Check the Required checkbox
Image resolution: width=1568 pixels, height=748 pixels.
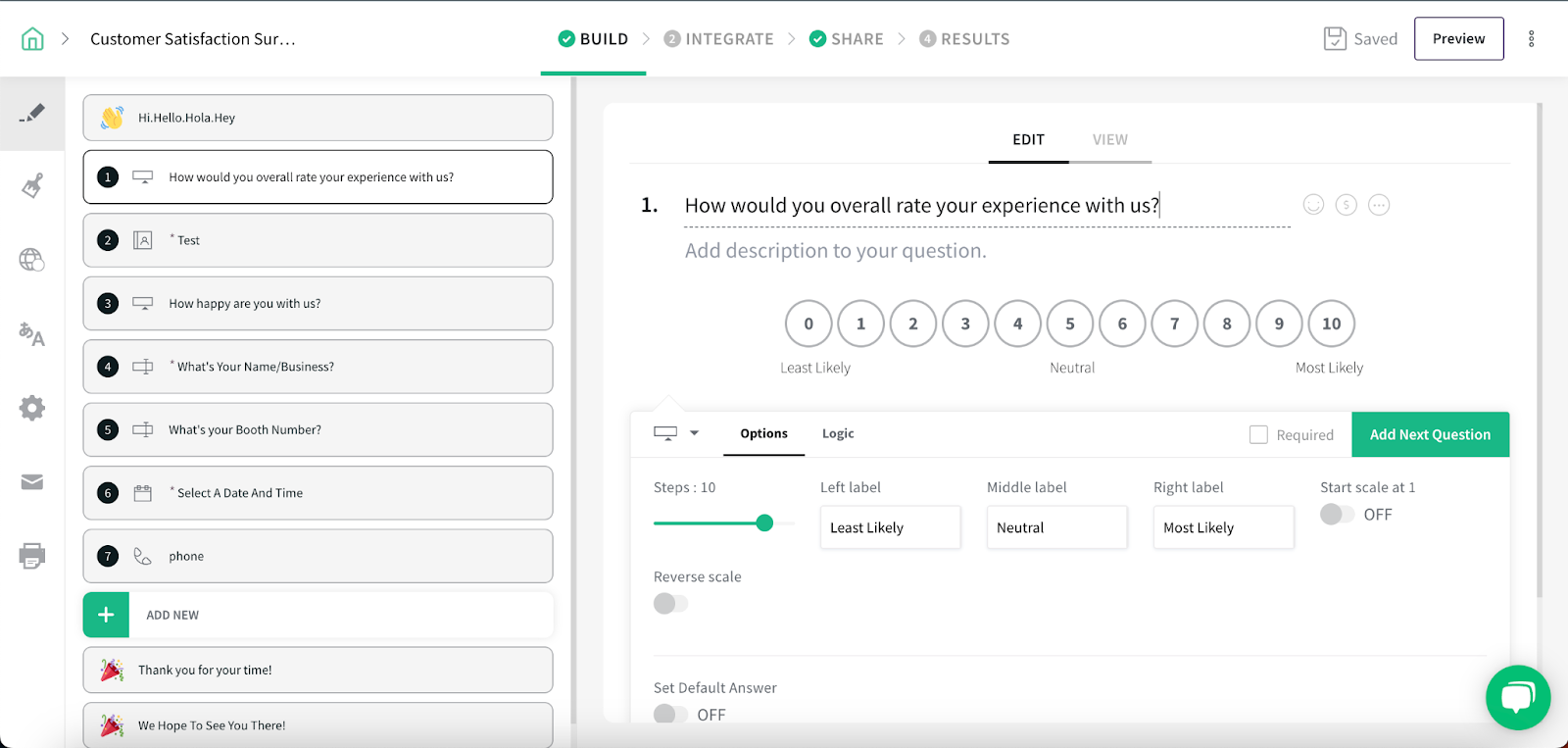pos(1258,434)
